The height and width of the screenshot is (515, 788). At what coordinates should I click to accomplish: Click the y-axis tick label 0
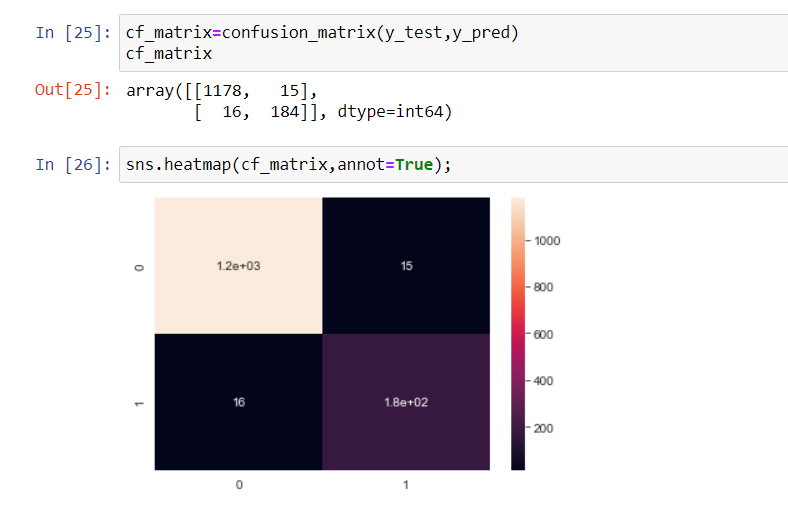click(x=139, y=268)
